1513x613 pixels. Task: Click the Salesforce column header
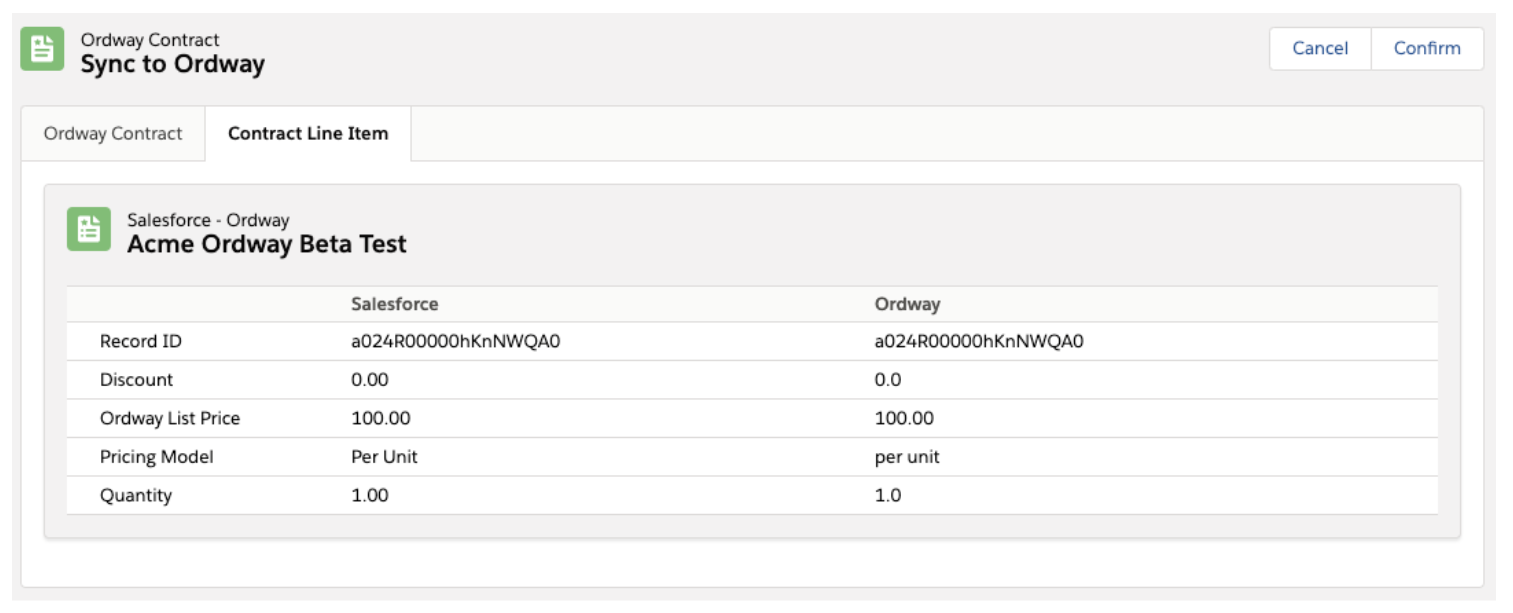pos(394,304)
